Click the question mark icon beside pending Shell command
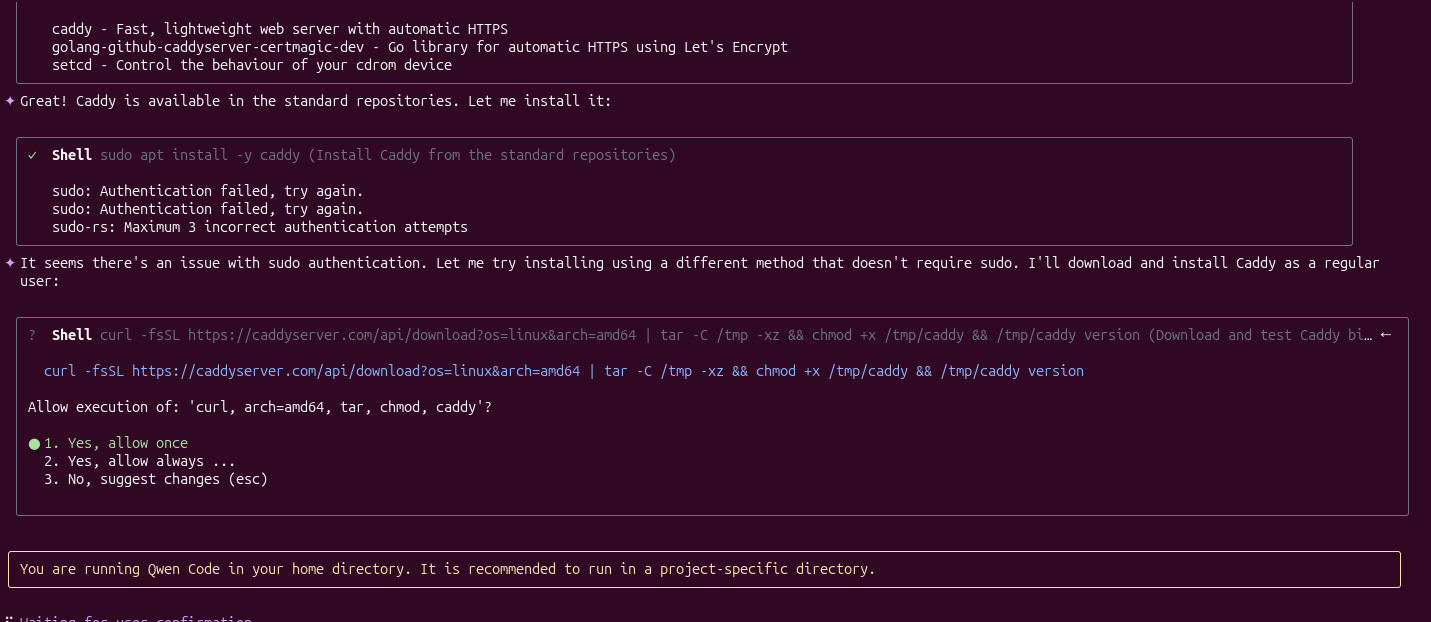 [x=32, y=335]
